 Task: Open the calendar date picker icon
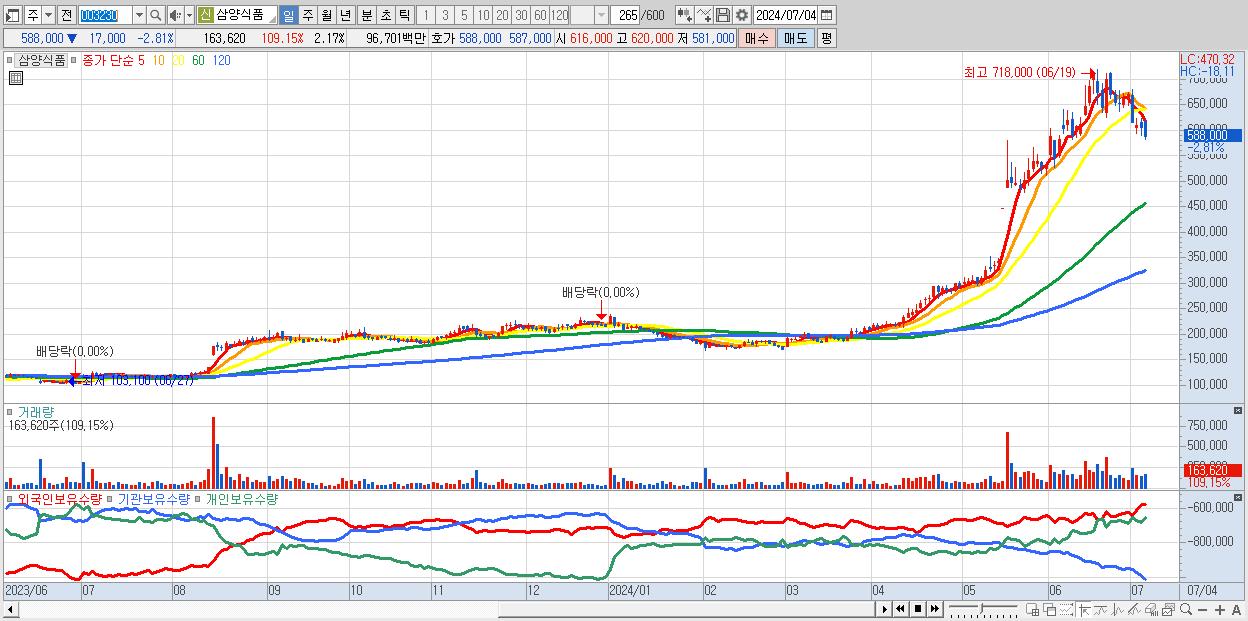[826, 15]
